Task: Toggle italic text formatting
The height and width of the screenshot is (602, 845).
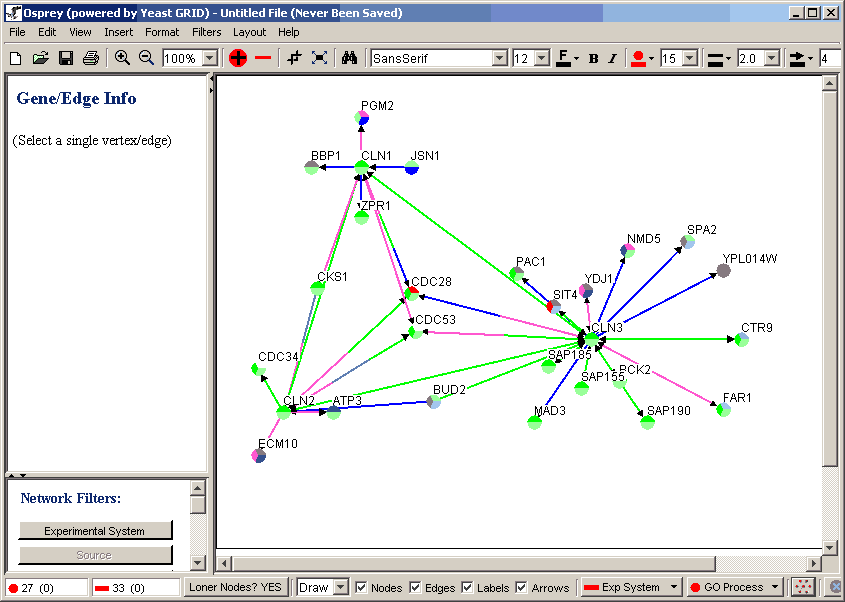Action: click(612, 58)
